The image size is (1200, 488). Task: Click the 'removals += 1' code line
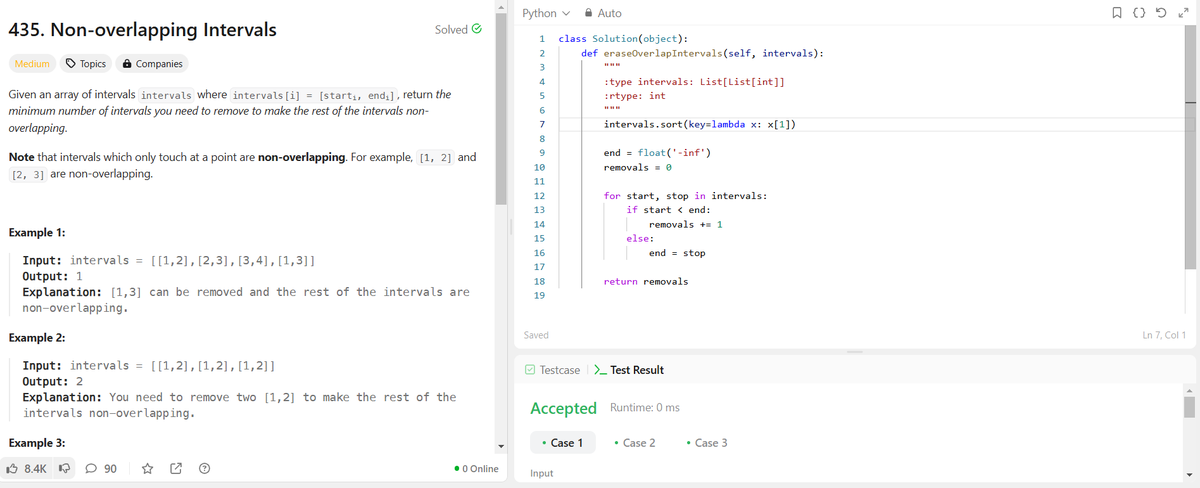(686, 225)
